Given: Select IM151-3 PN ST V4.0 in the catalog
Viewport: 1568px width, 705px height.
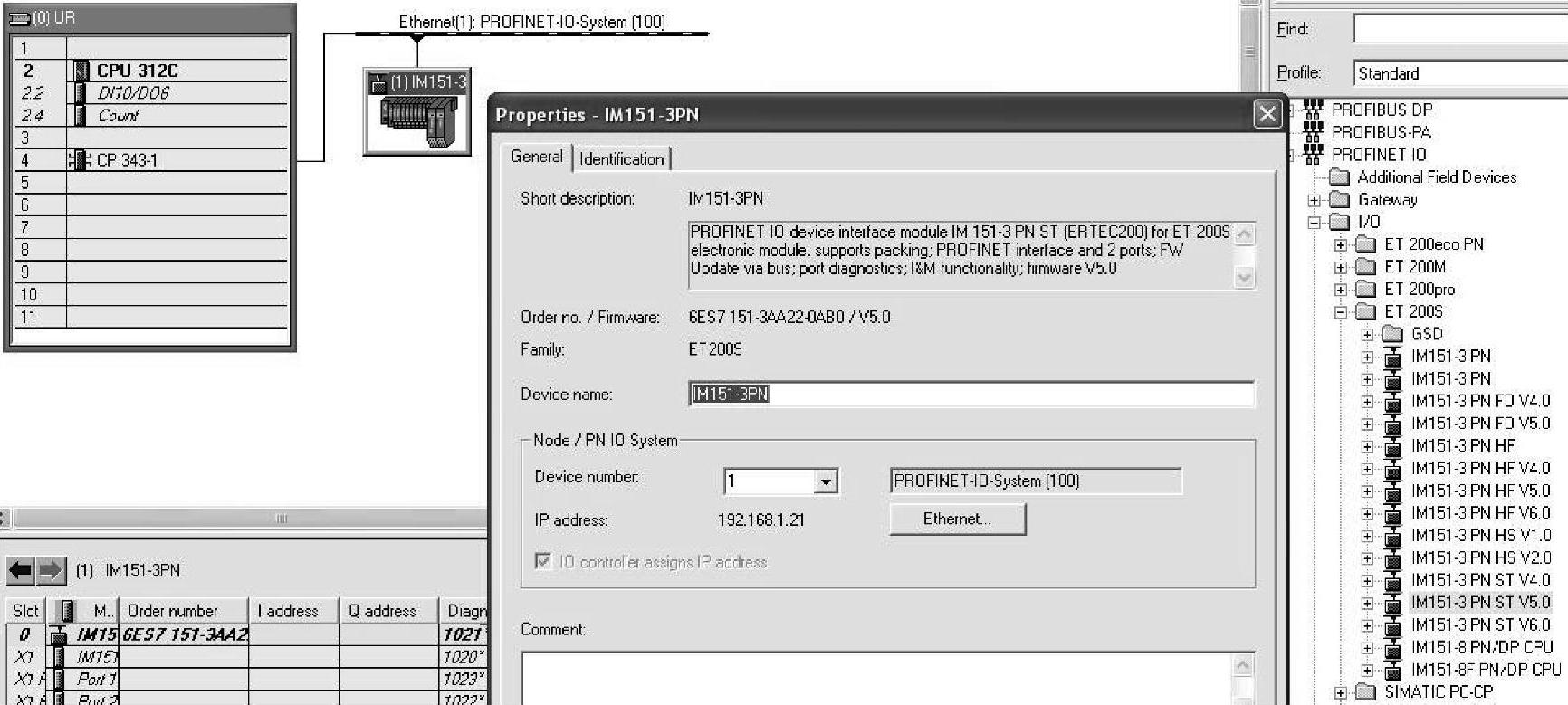Looking at the screenshot, I should click(1480, 580).
